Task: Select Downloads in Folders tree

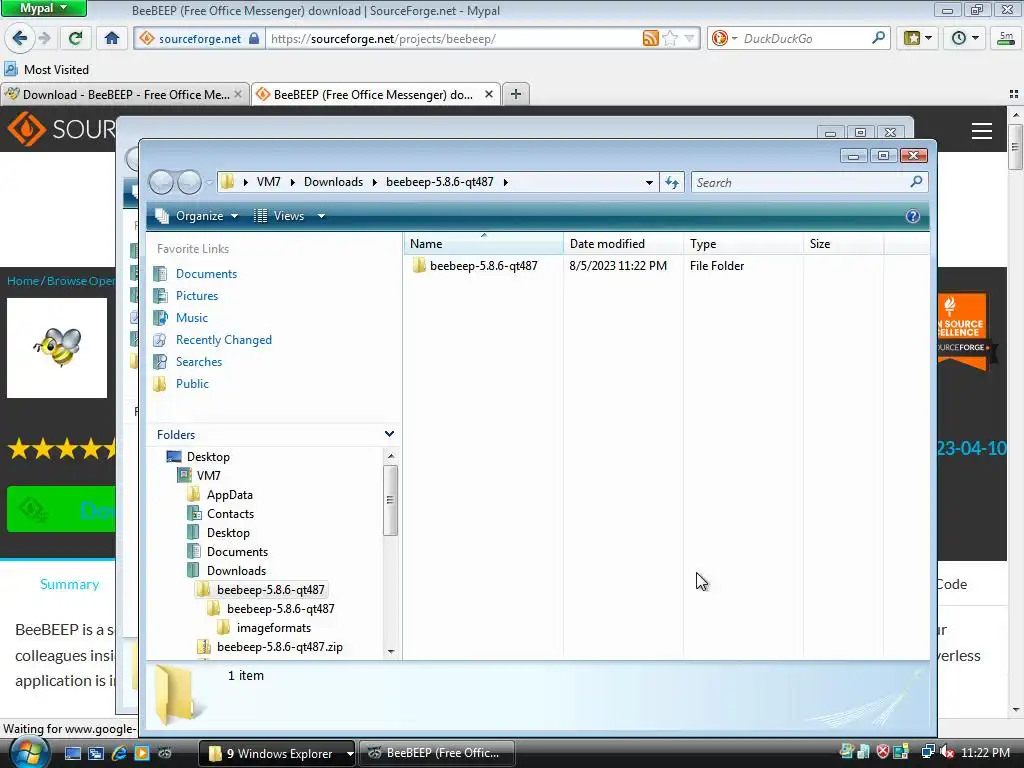Action: point(236,571)
